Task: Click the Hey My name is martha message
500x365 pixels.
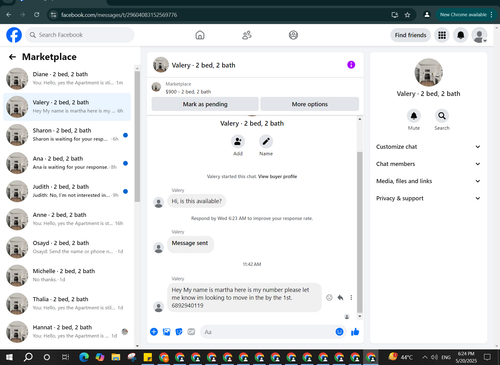Action: 244,298
